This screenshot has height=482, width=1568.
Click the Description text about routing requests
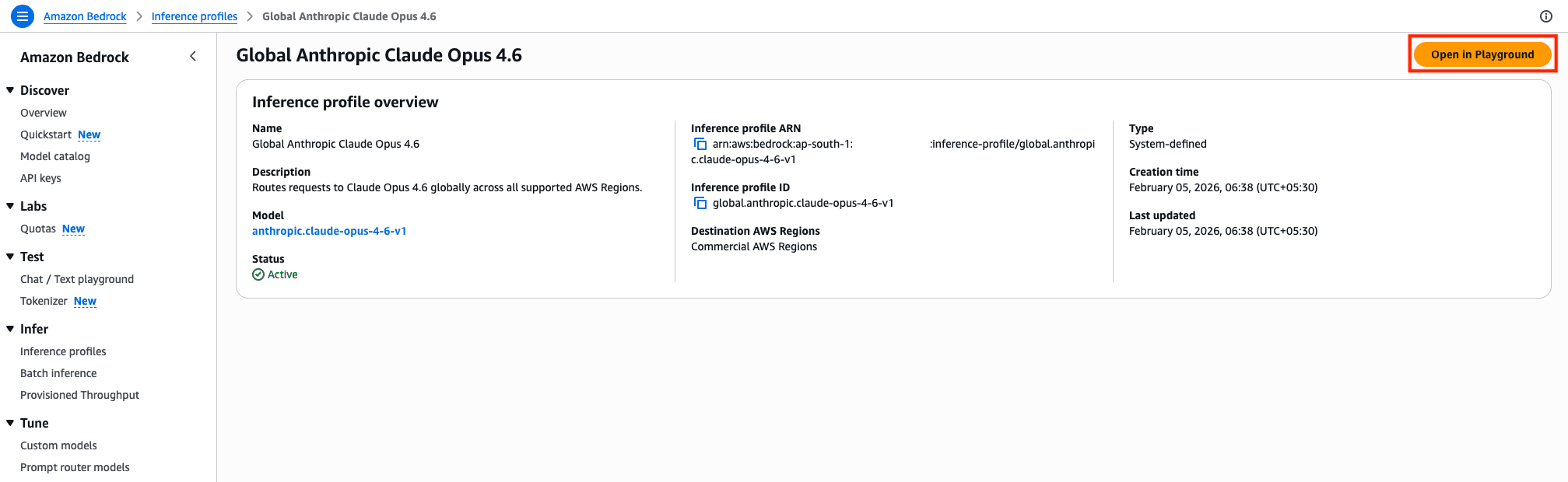pos(447,187)
